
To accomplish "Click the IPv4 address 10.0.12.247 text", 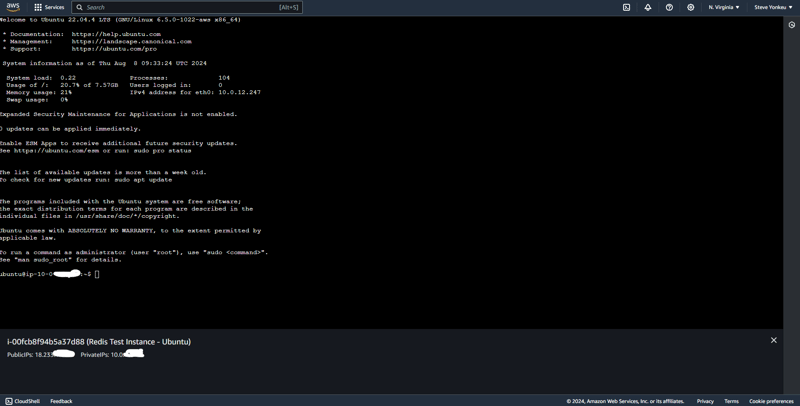I will point(239,93).
